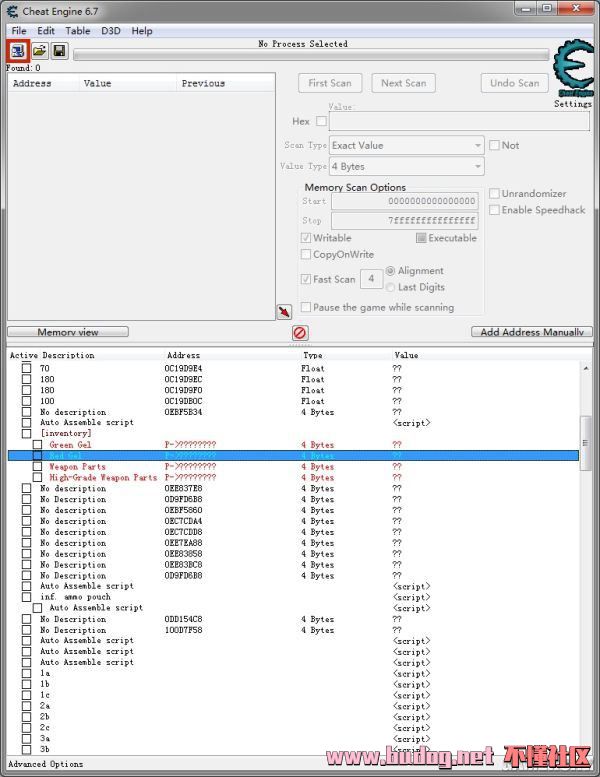Toggle the Writable checkbox
This screenshot has height=777, width=600.
306,238
